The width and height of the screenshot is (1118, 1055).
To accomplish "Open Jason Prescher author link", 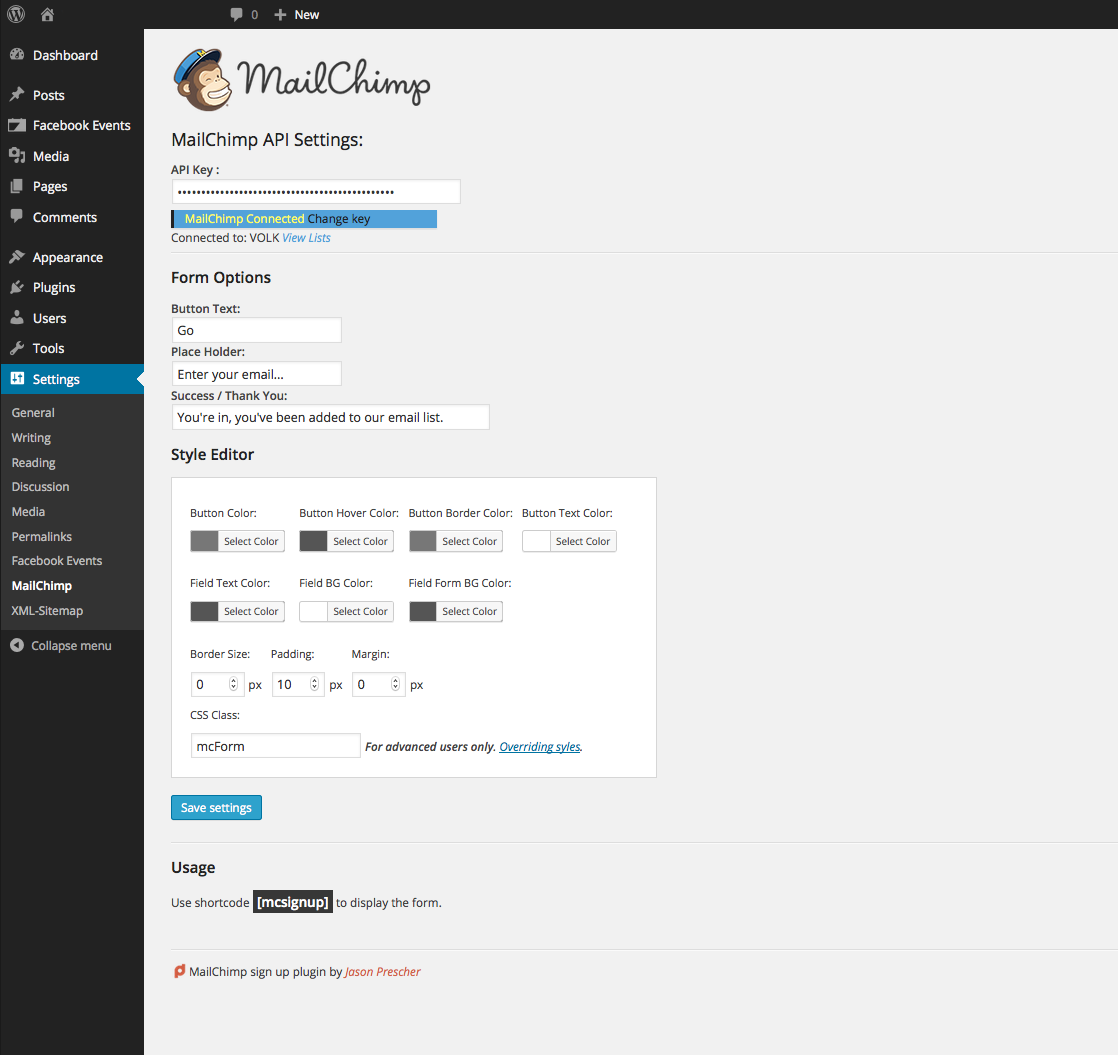I will click(383, 972).
